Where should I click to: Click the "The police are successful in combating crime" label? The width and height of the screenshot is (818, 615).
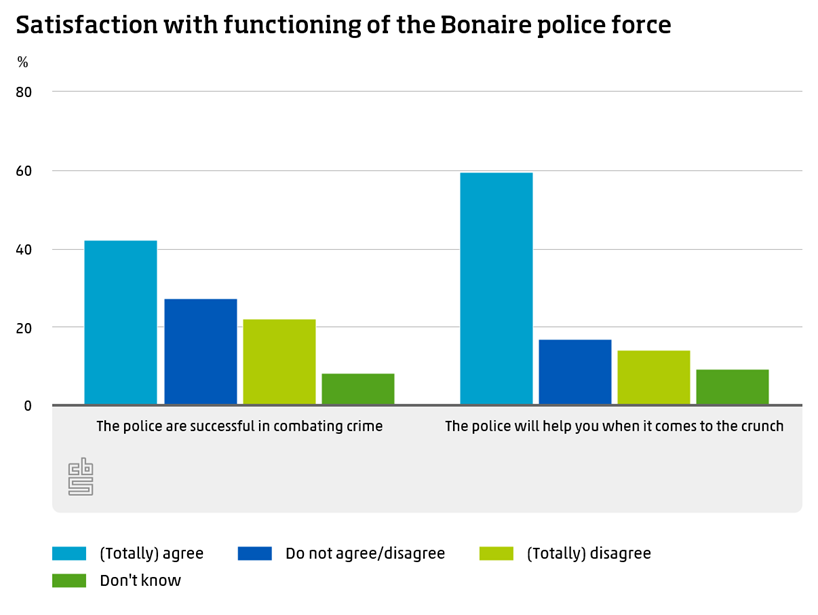239,426
